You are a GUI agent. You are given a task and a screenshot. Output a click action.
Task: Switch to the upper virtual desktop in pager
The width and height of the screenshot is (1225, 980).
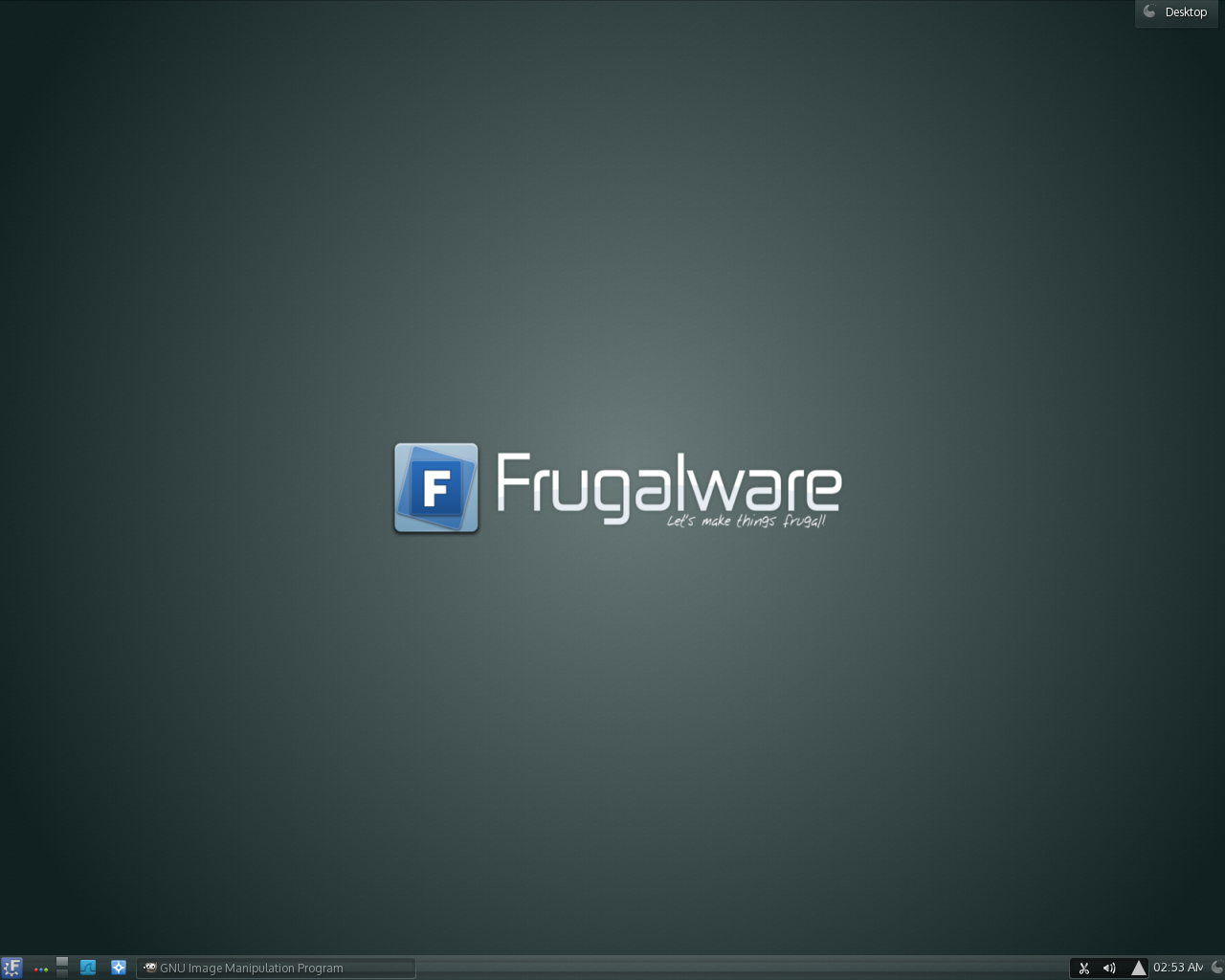pos(62,962)
